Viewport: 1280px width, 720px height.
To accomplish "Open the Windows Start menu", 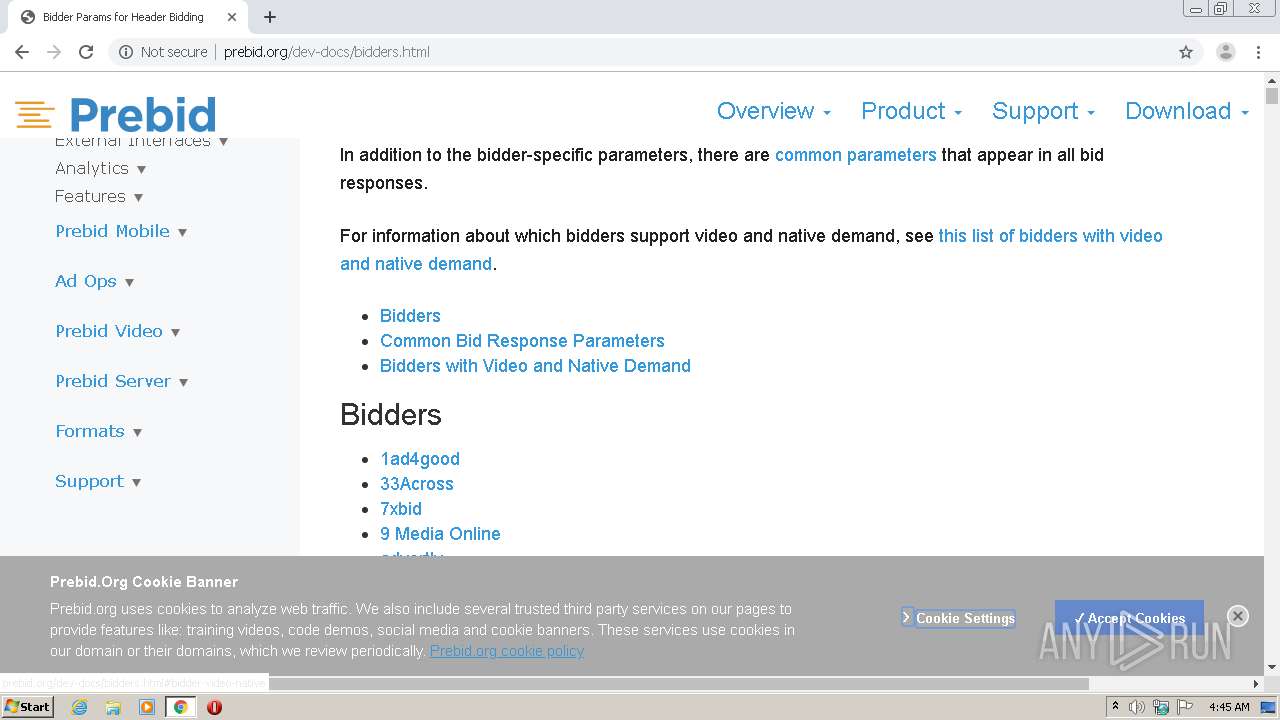I will pos(27,707).
